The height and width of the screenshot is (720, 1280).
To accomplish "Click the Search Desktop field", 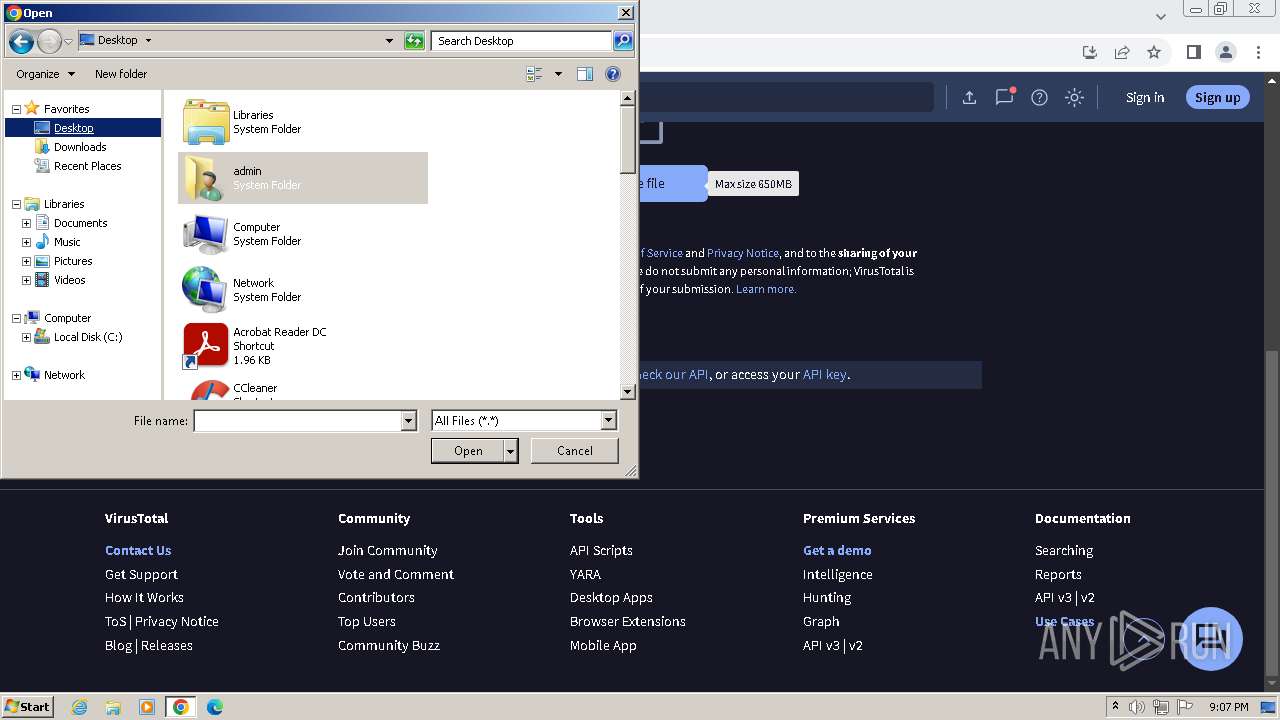I will click(x=522, y=41).
